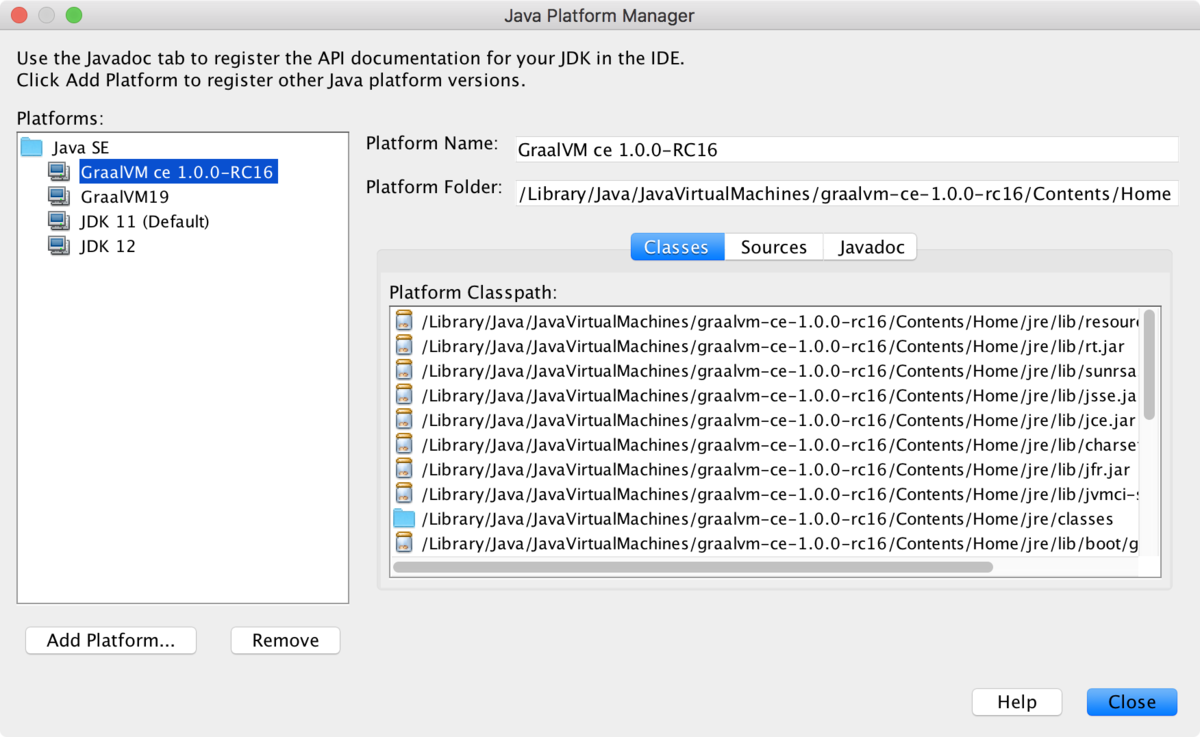Click the jar icon of the charset entry
The image size is (1200, 737).
click(x=404, y=444)
